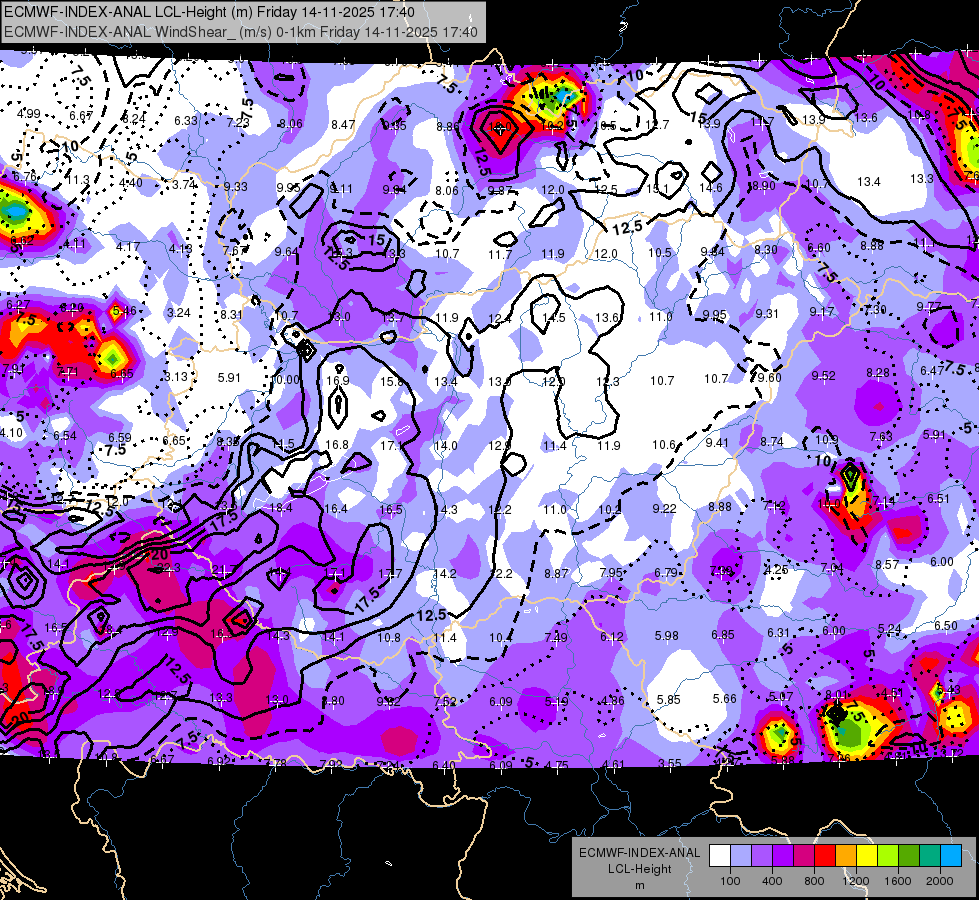Select the red legend color swatch
The image size is (979, 900).
tap(825, 856)
